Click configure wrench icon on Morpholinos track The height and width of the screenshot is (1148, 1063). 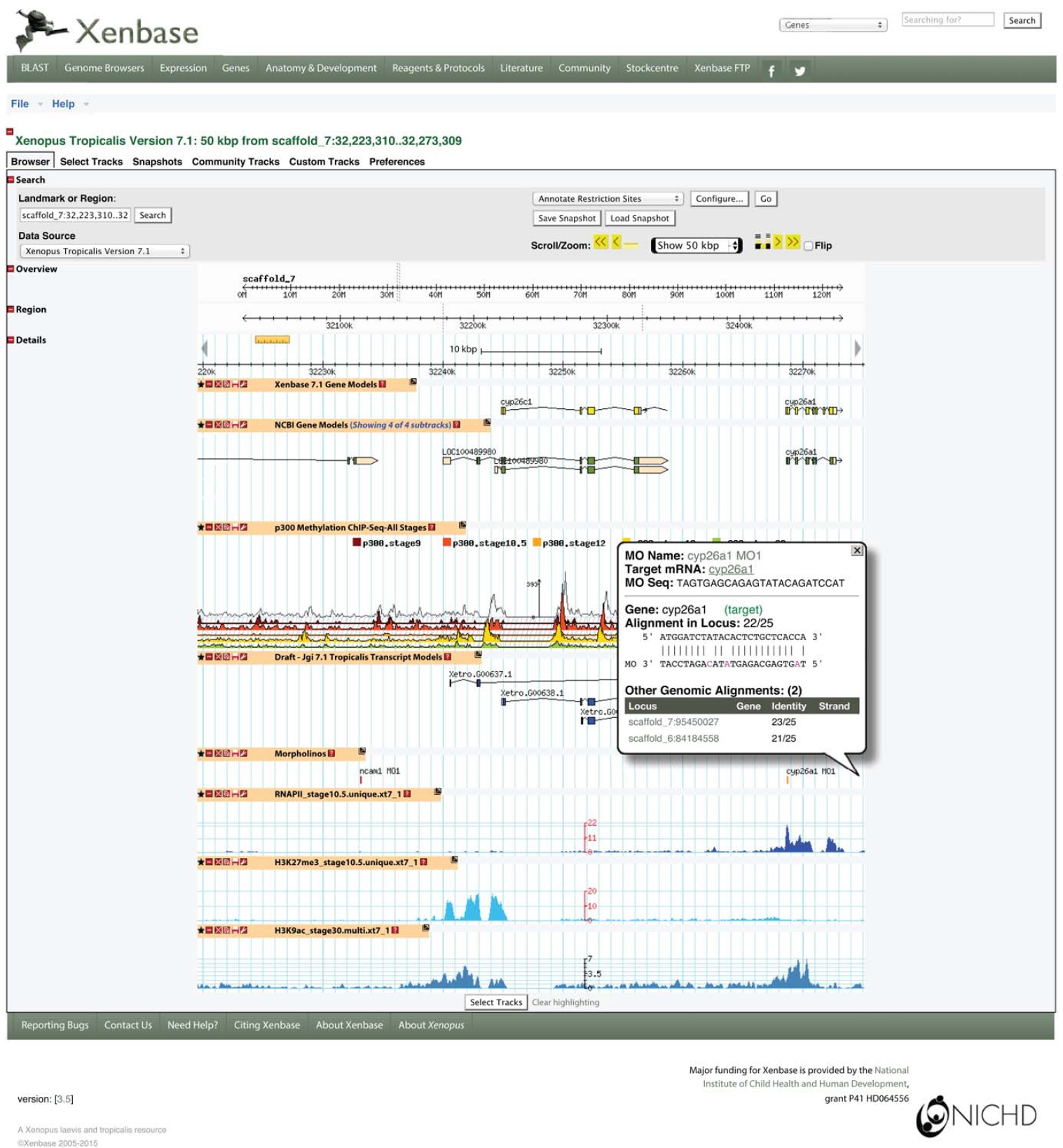[x=244, y=754]
